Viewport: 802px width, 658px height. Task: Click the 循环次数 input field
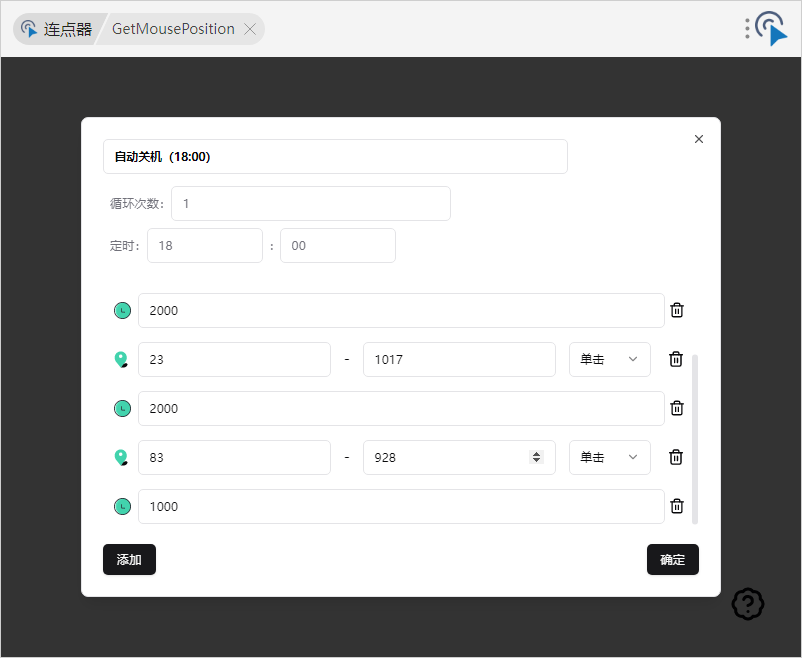[310, 203]
